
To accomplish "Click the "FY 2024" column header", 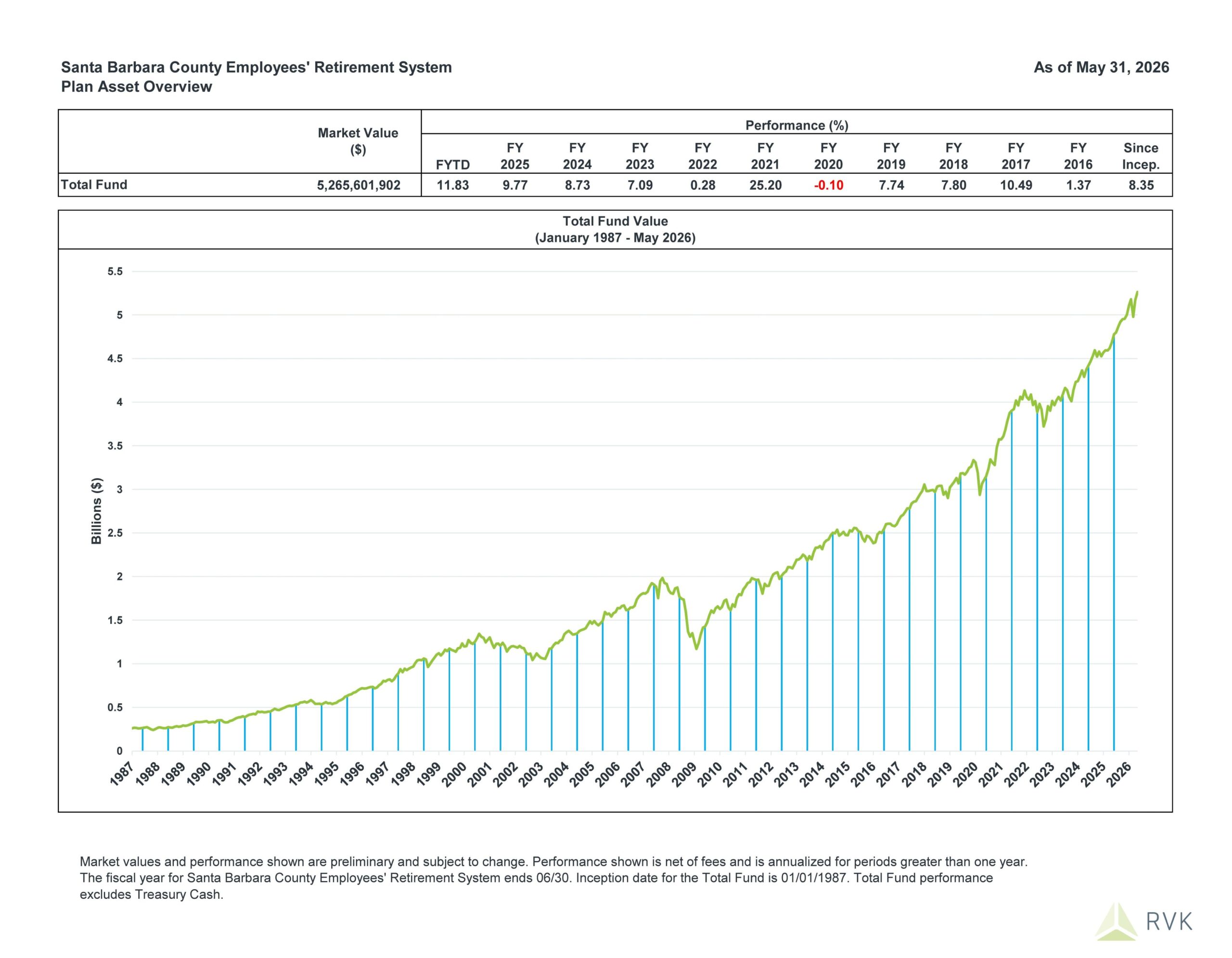I will coord(577,156).
